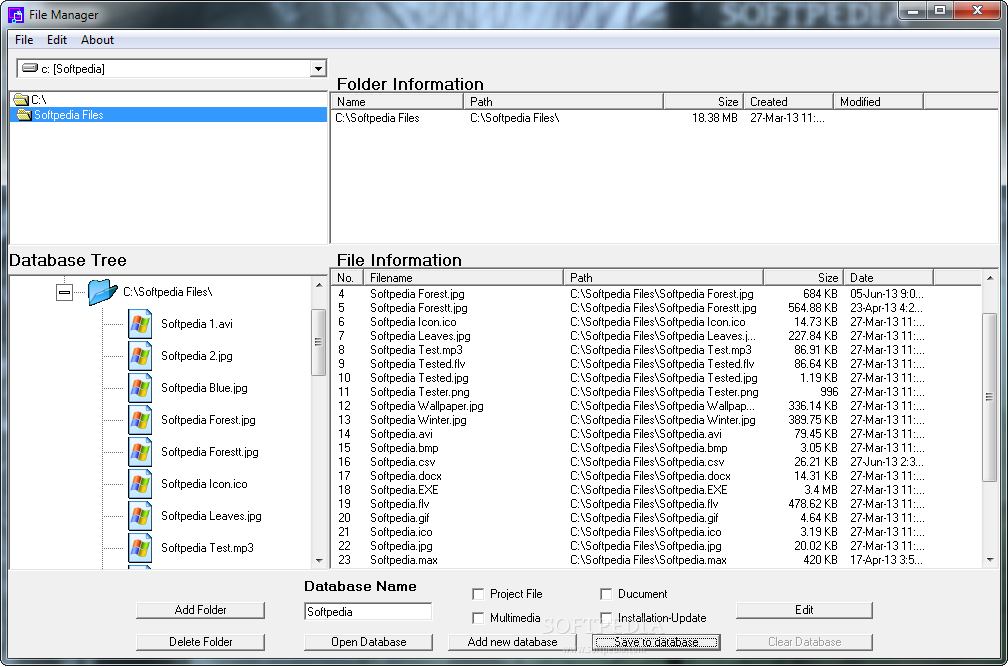
Task: Click Add new database button
Action: point(512,642)
